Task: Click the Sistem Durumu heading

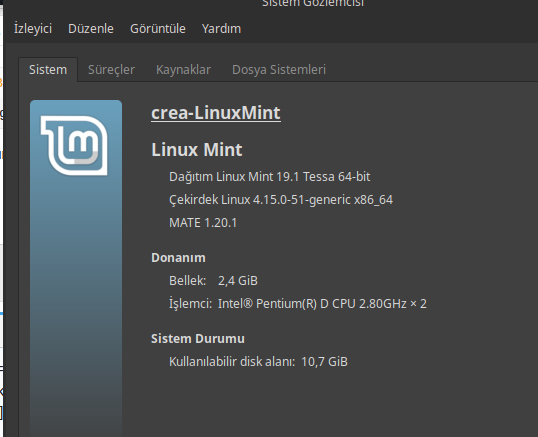Action: coord(198,339)
